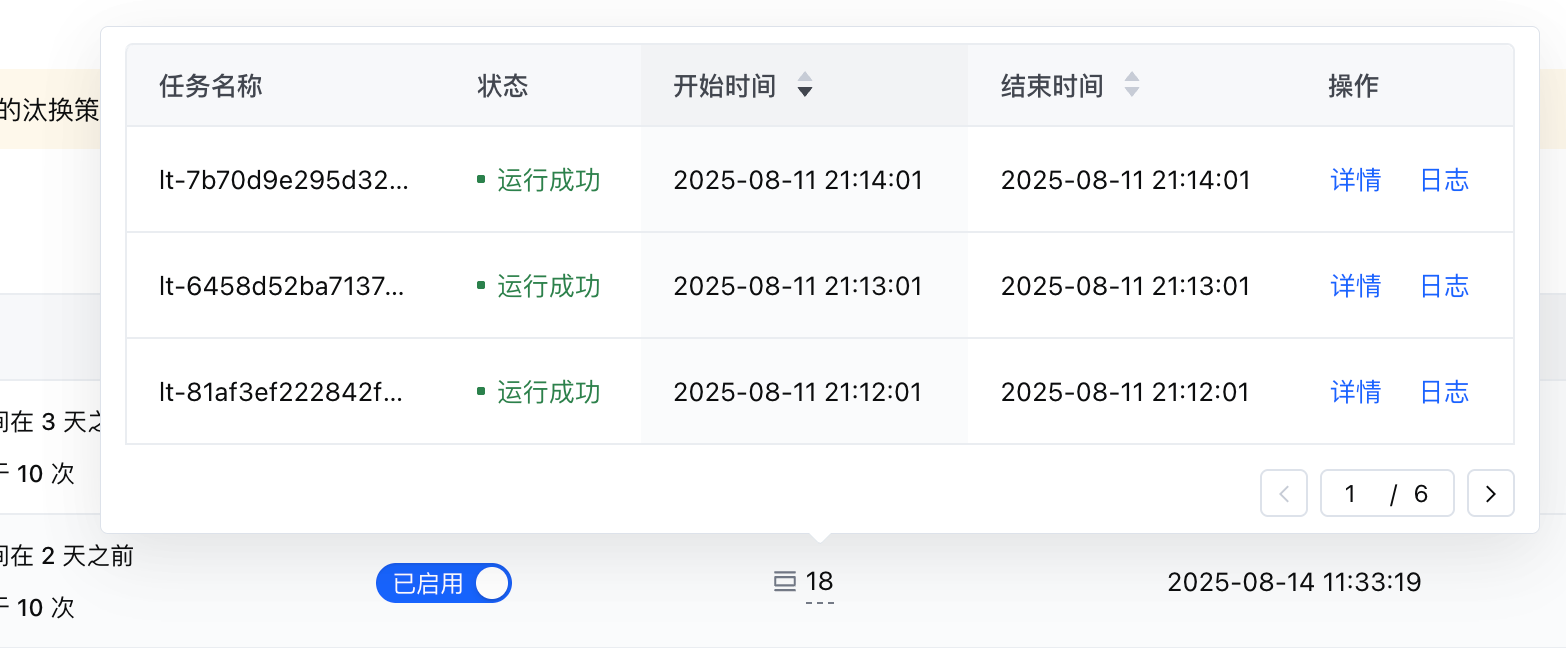Sort by 开始时间 sort arrows icon
The width and height of the screenshot is (1566, 648).
click(804, 86)
